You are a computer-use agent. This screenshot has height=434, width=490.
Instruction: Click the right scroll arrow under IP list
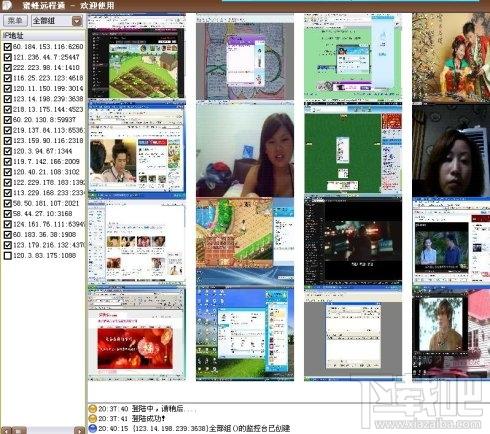(x=79, y=430)
